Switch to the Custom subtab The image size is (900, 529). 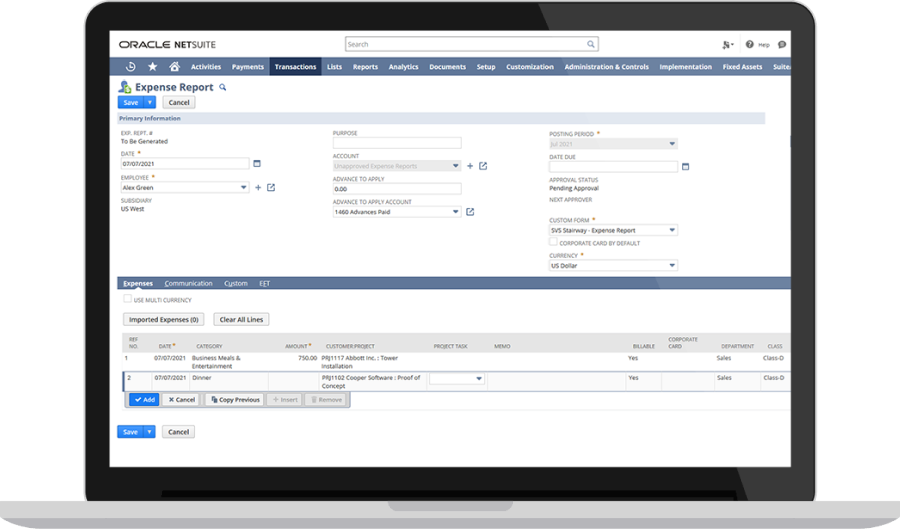tap(236, 283)
